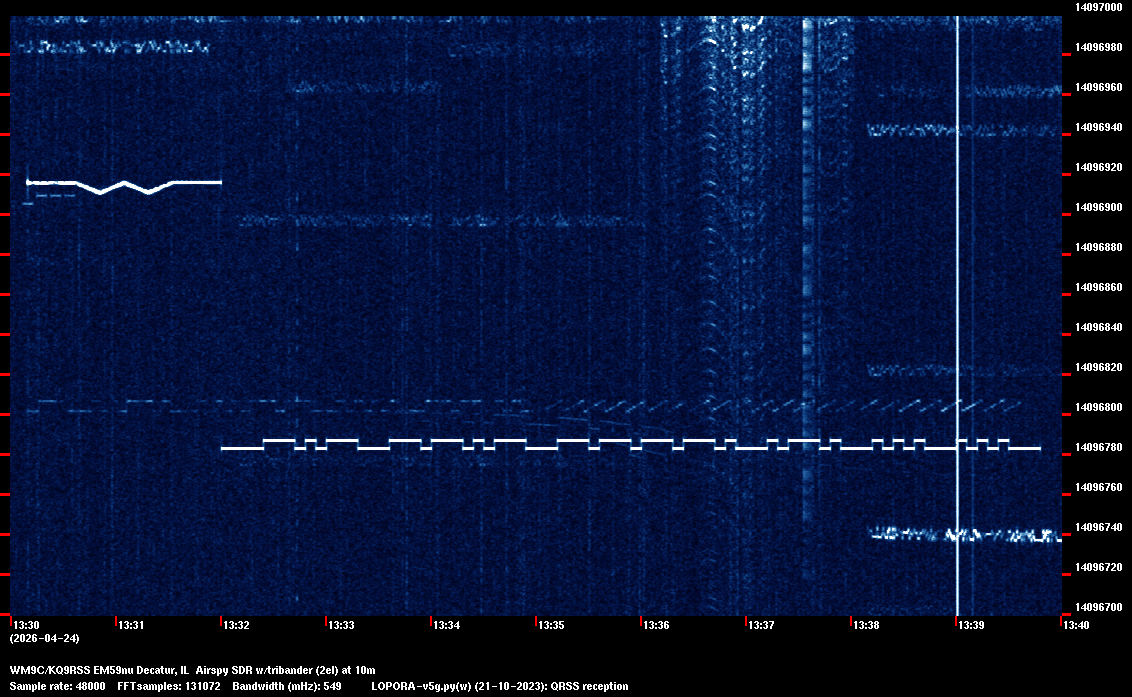Click the bright zigzag signal trace near 14096910
Viewport: 1132px width, 697px height.
(x=123, y=184)
